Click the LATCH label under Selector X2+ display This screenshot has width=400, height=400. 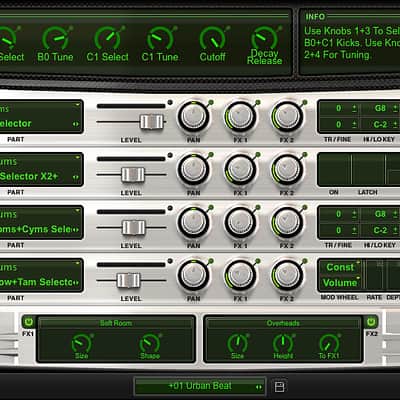(368, 192)
